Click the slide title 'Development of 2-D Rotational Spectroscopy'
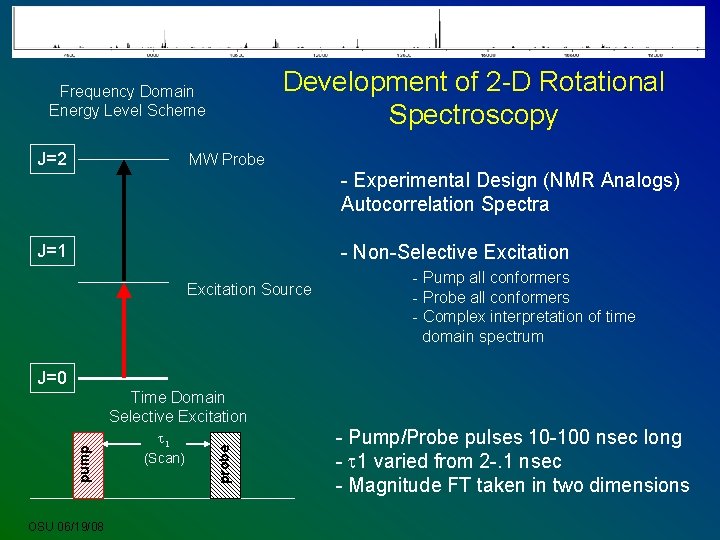 tap(474, 98)
